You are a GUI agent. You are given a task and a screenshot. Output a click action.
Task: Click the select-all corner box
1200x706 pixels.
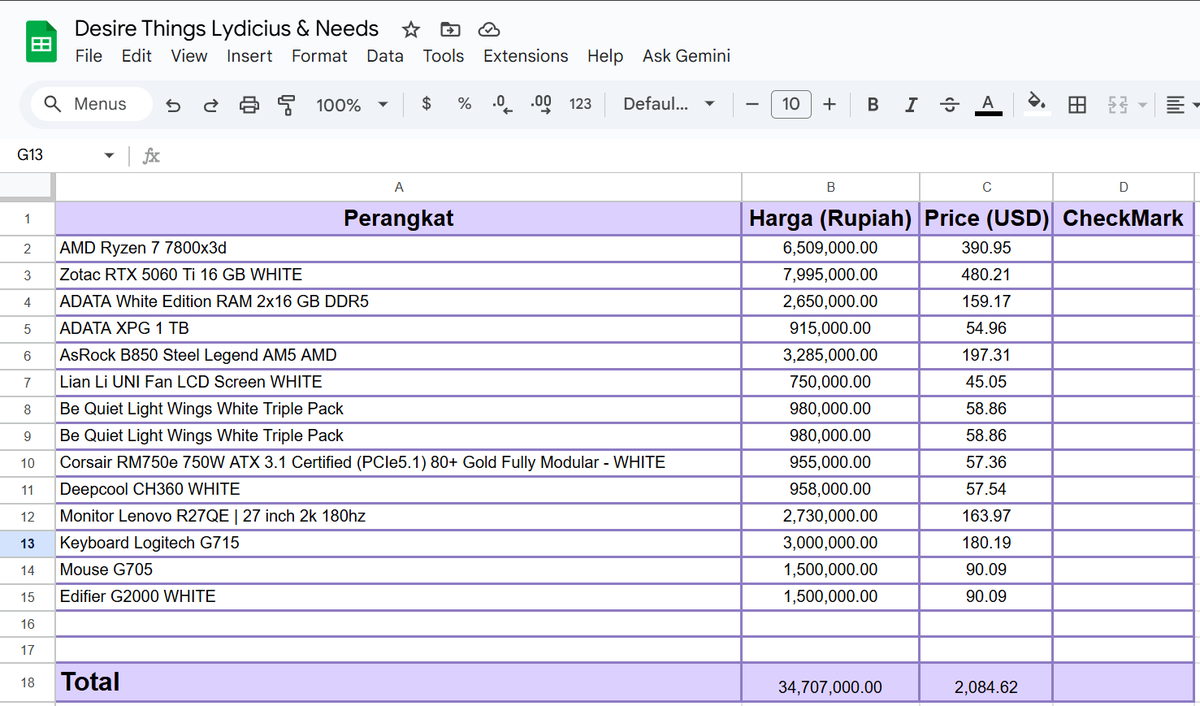point(27,187)
